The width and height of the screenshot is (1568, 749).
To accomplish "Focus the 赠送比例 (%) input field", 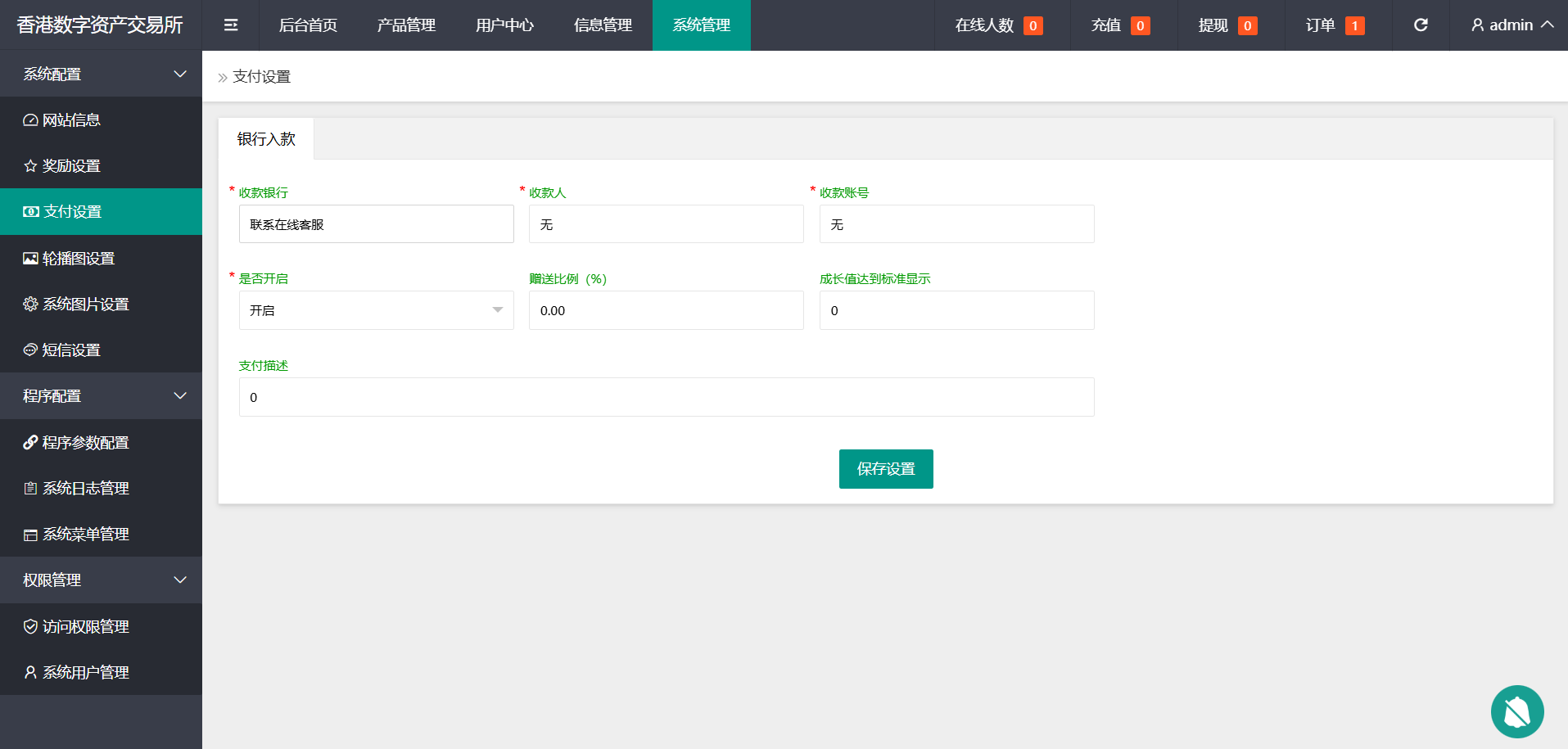I will pyautogui.click(x=667, y=310).
